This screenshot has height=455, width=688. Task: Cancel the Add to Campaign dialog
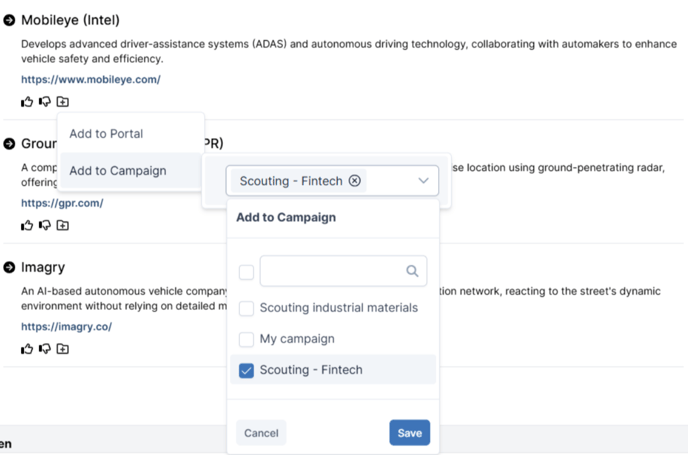pos(261,433)
